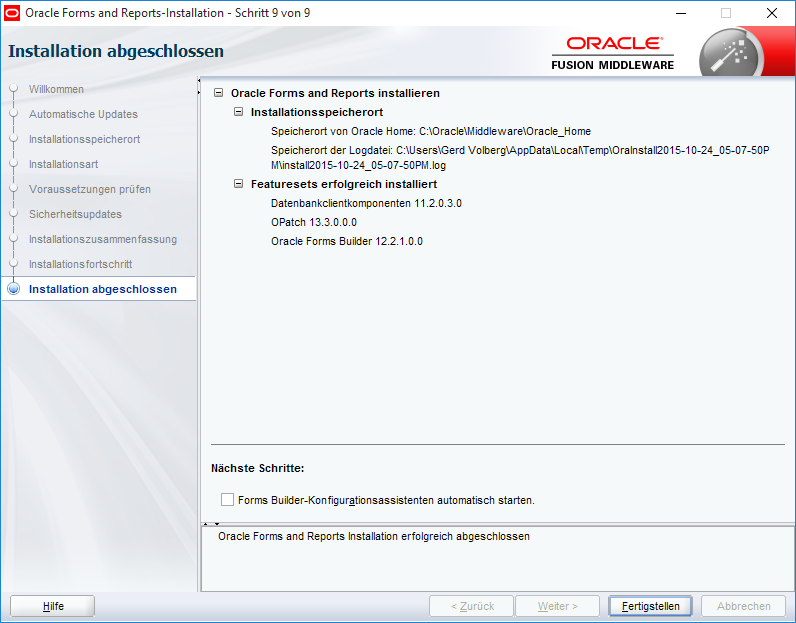This screenshot has width=796, height=623.
Task: Click the disabled Abbrechen button
Action: (743, 606)
